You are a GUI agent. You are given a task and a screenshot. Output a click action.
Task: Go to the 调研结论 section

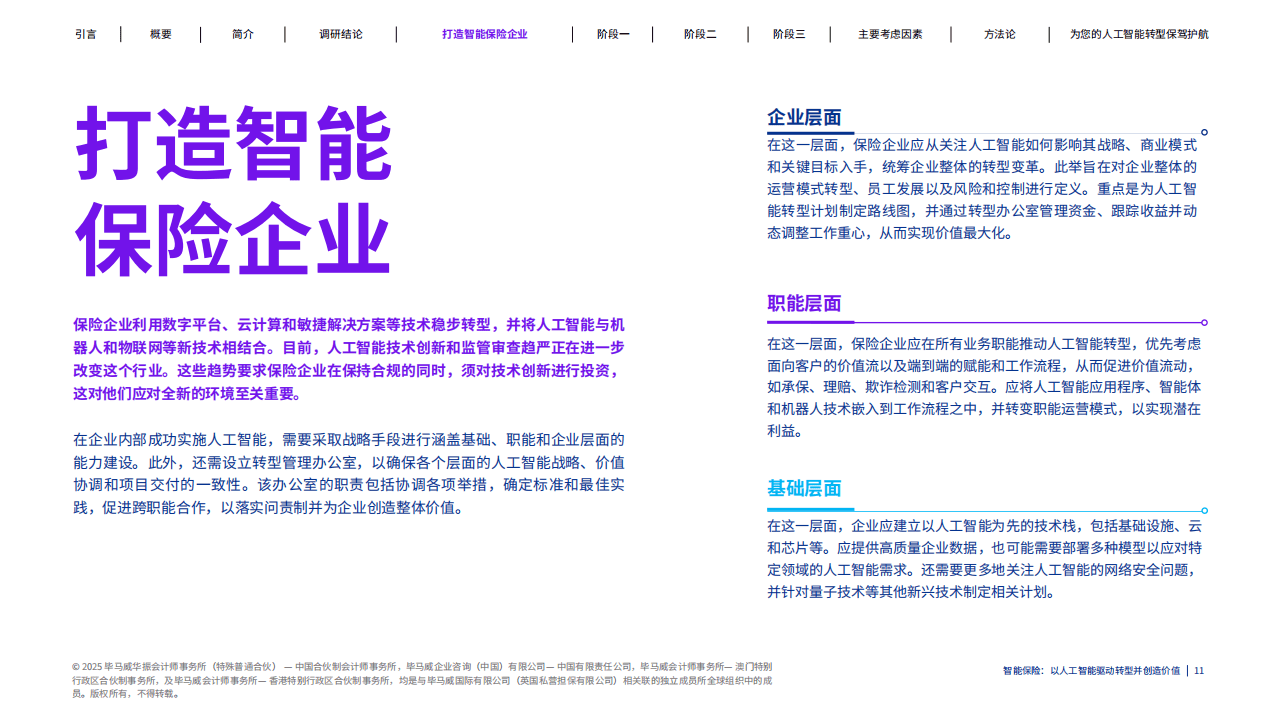(340, 34)
